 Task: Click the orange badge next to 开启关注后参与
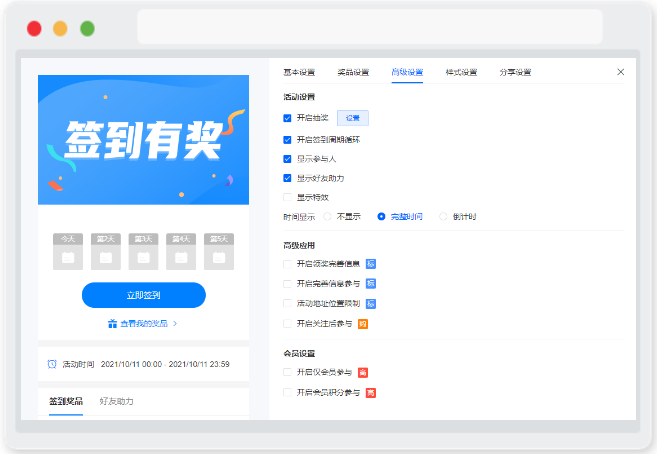coord(363,324)
